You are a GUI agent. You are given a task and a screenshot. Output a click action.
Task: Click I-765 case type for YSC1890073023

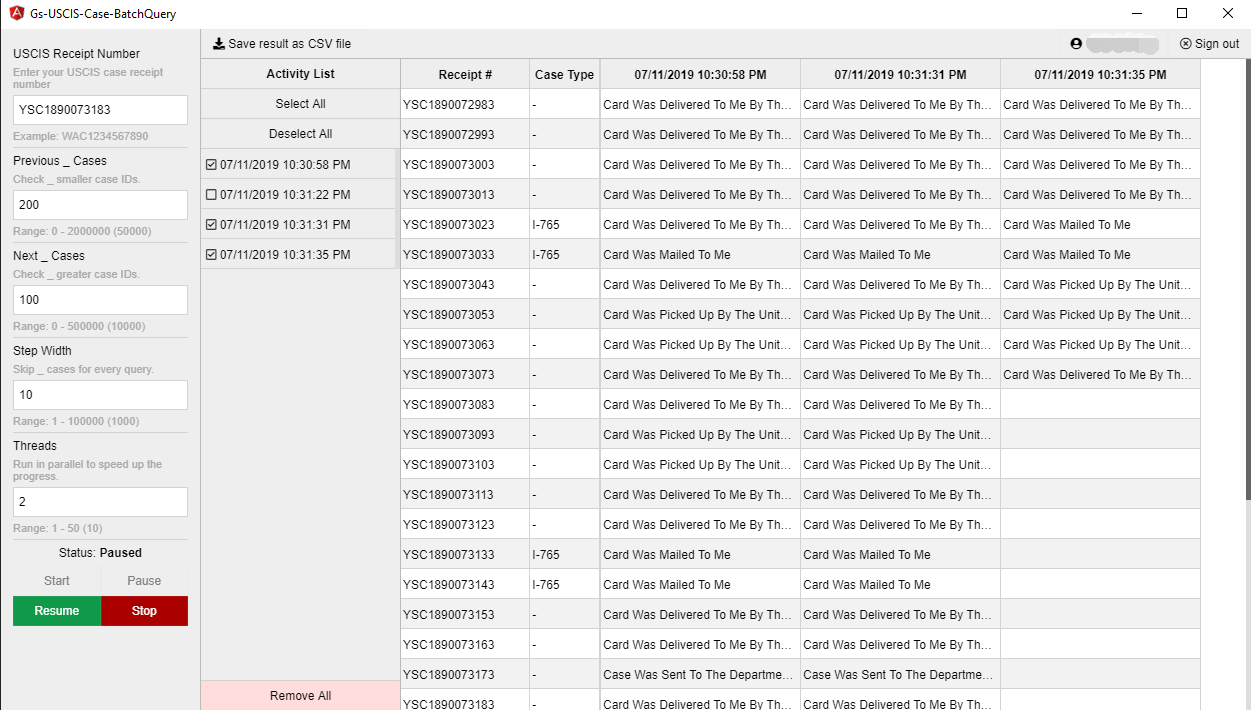(565, 225)
